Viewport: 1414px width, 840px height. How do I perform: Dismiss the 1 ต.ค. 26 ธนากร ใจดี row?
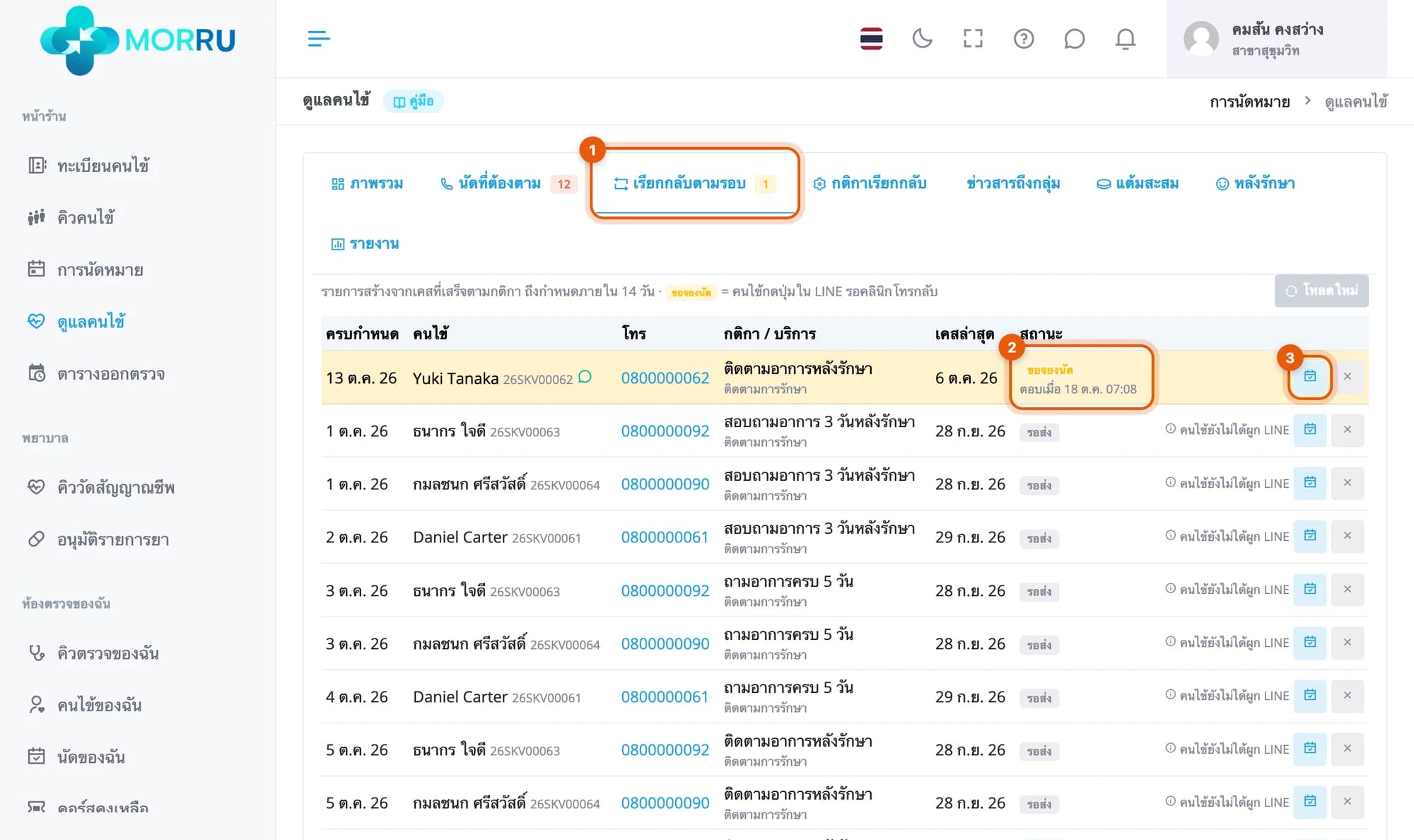pyautogui.click(x=1347, y=430)
